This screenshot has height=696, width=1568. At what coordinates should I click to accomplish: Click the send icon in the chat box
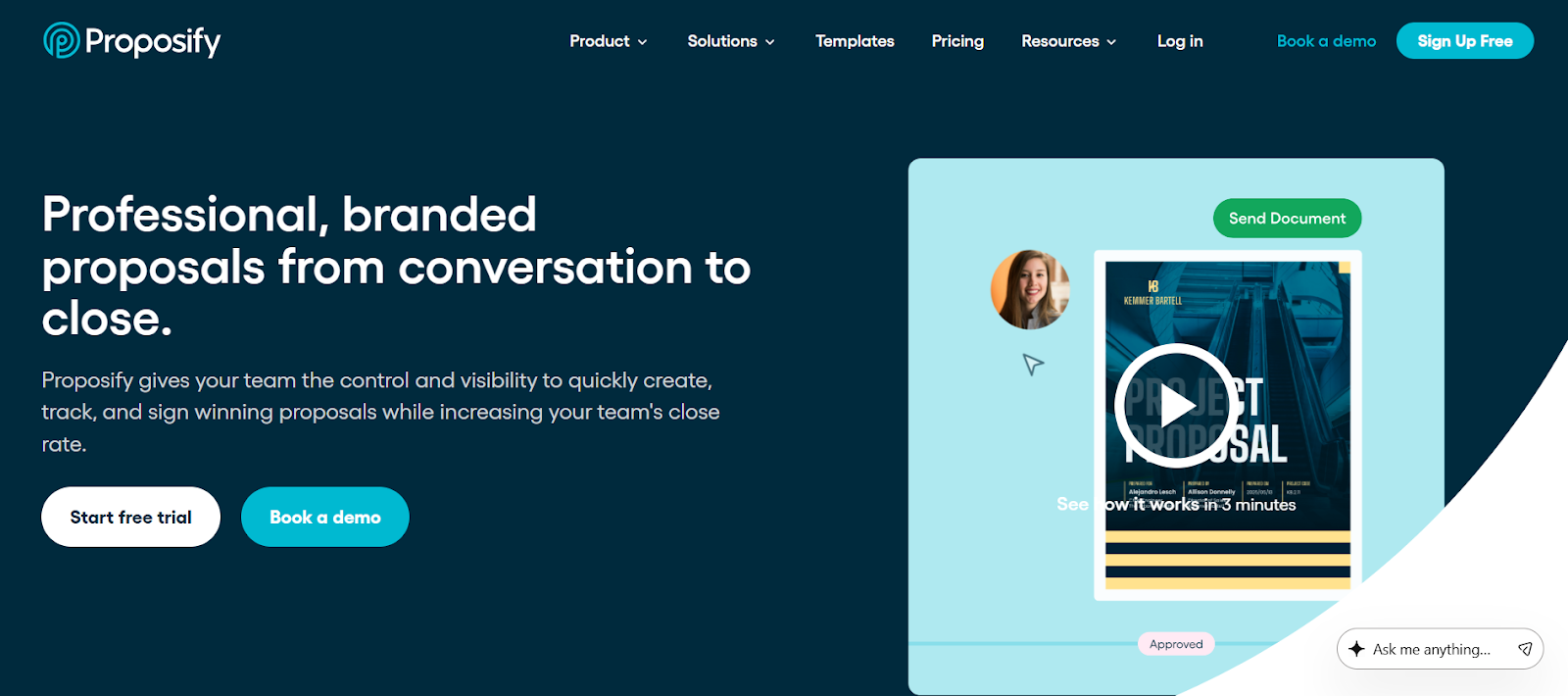click(1525, 649)
